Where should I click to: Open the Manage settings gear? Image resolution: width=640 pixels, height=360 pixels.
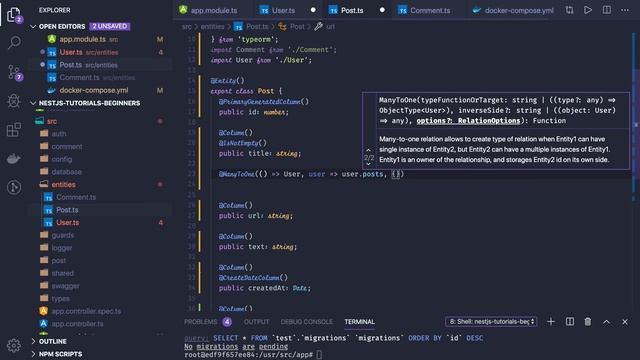[14, 345]
